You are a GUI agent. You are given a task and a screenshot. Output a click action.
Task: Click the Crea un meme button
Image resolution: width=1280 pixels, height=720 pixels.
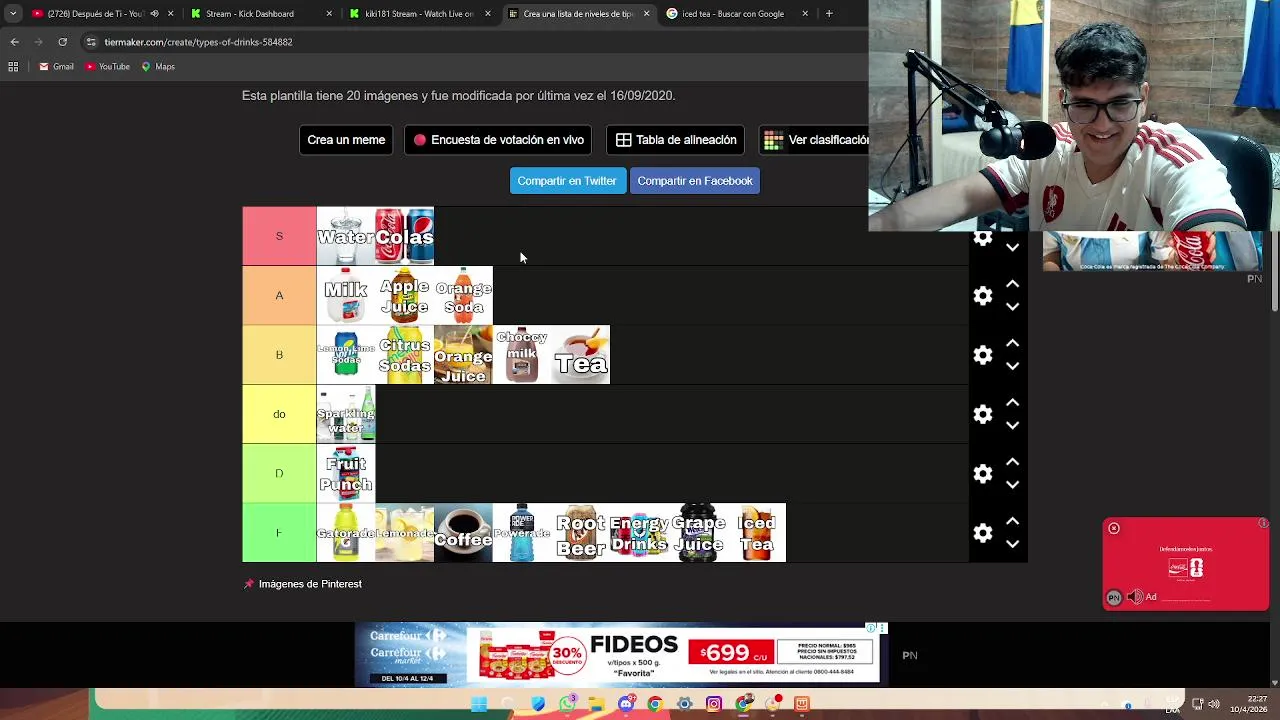pyautogui.click(x=346, y=140)
